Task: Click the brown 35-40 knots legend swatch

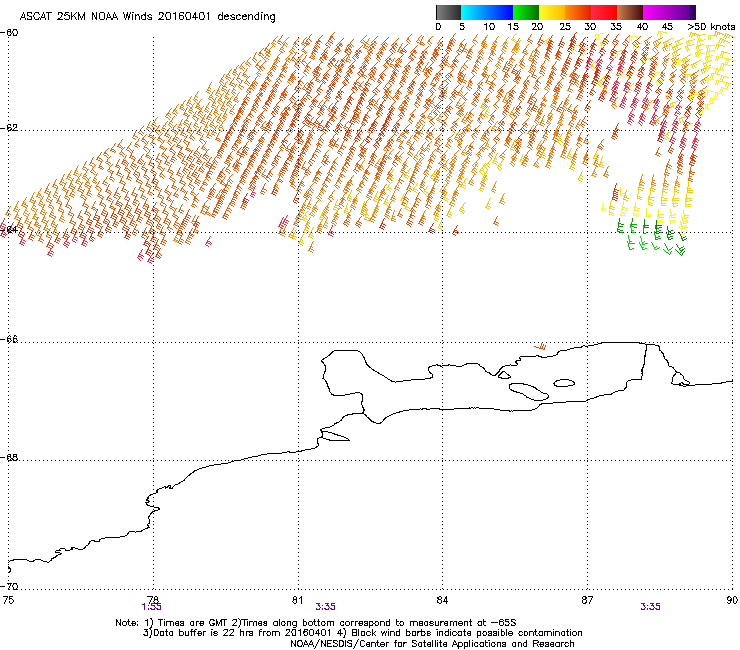Action: tap(630, 12)
